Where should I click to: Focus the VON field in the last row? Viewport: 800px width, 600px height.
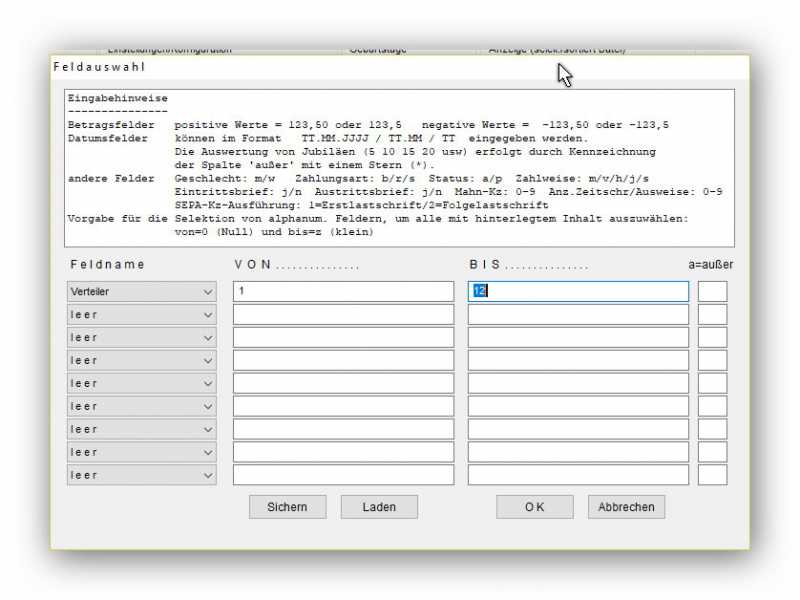point(343,475)
